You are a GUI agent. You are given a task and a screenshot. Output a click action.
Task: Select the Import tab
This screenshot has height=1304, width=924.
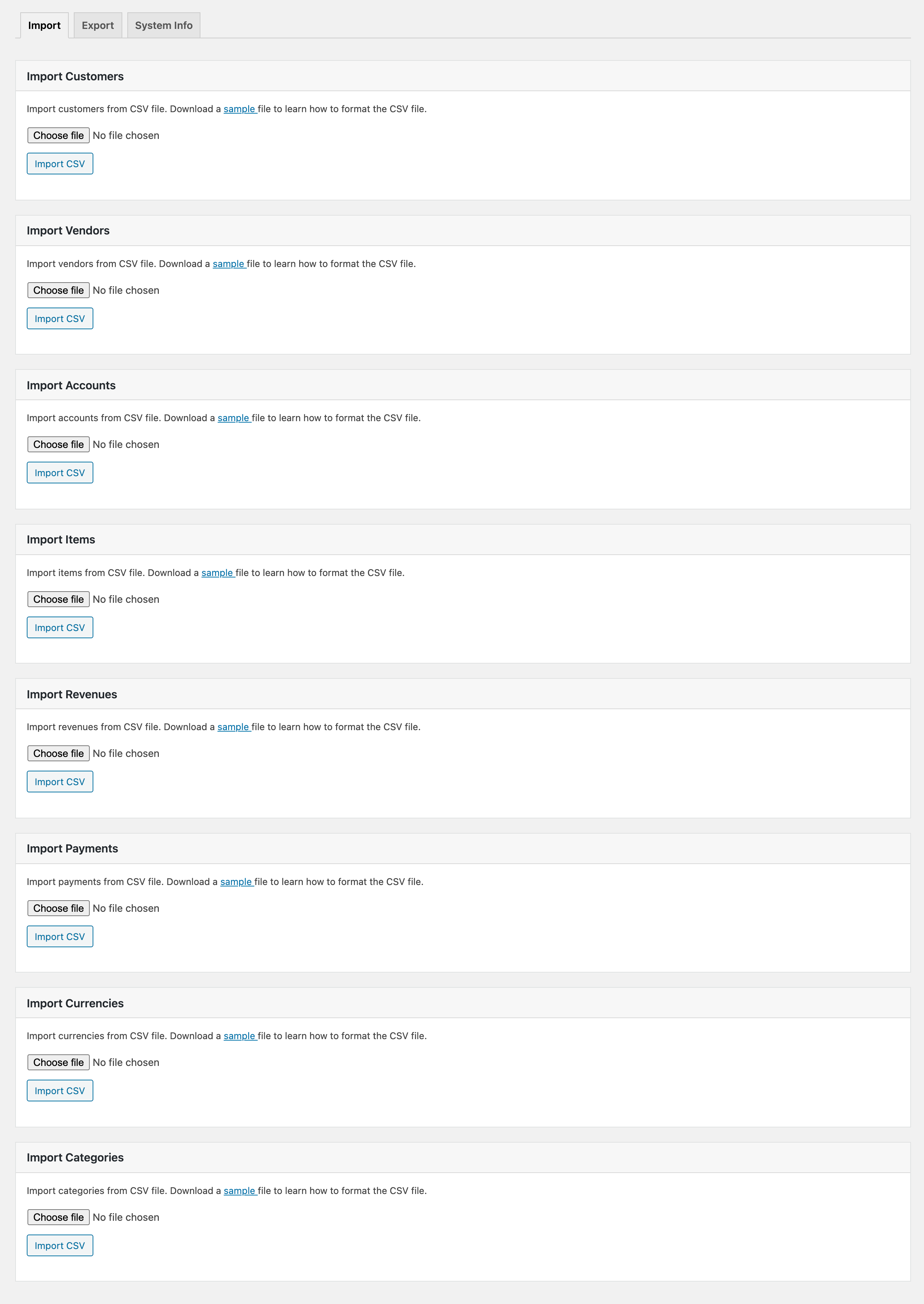[44, 25]
